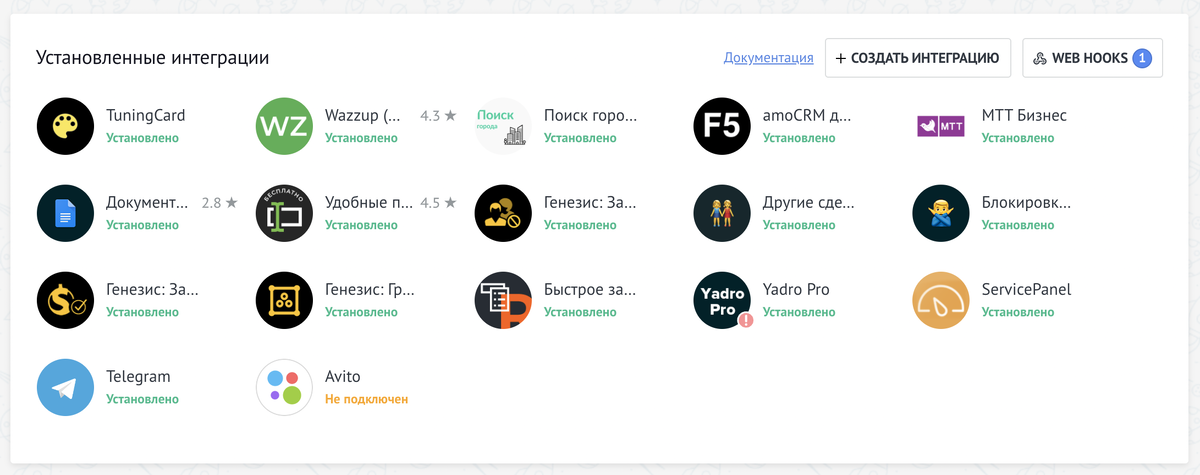The image size is (1200, 475).
Task: Click the Web Hooks count badge 1
Action: click(1142, 58)
